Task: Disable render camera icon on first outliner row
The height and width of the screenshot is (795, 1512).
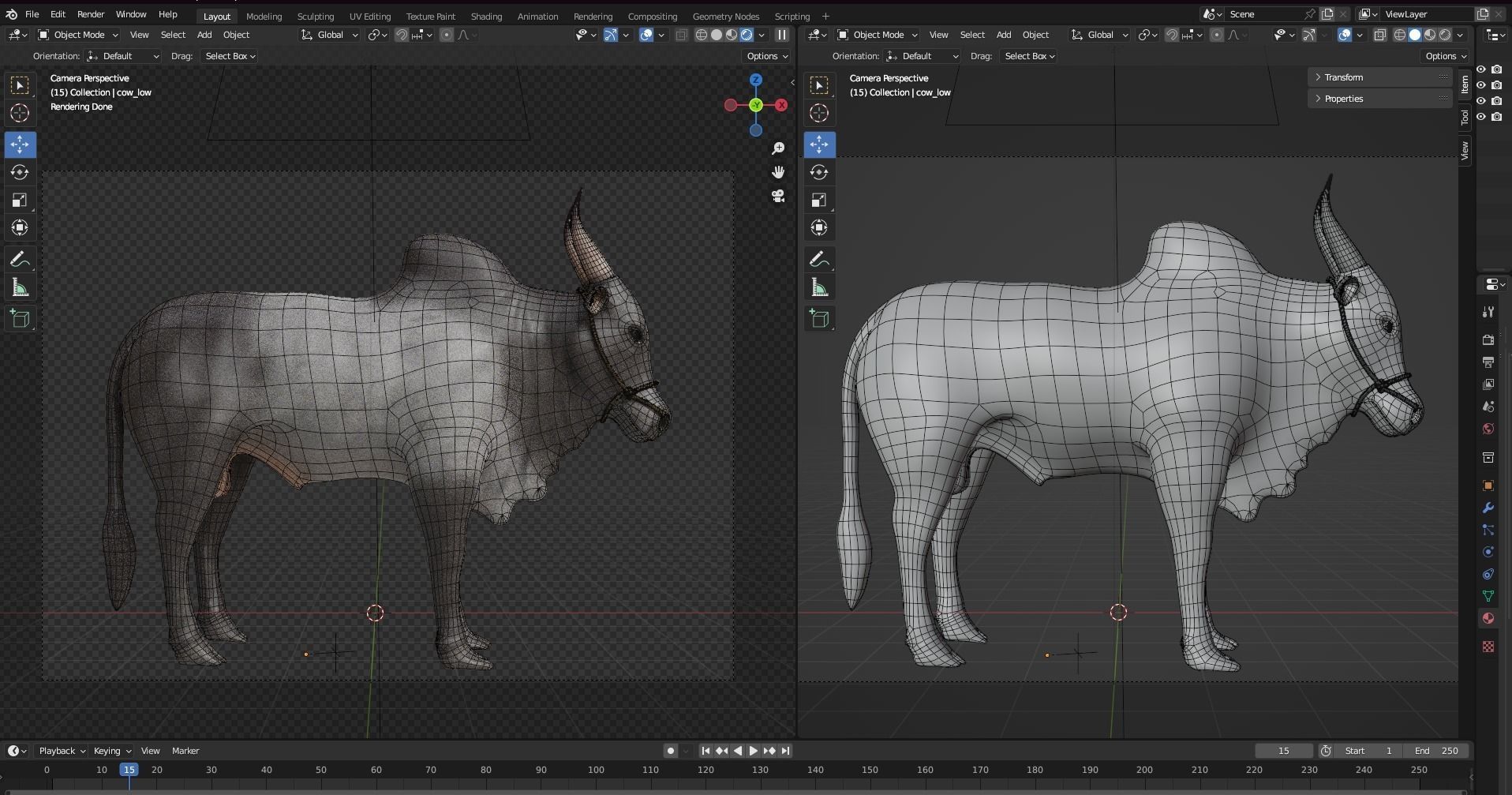Action: point(1497,69)
